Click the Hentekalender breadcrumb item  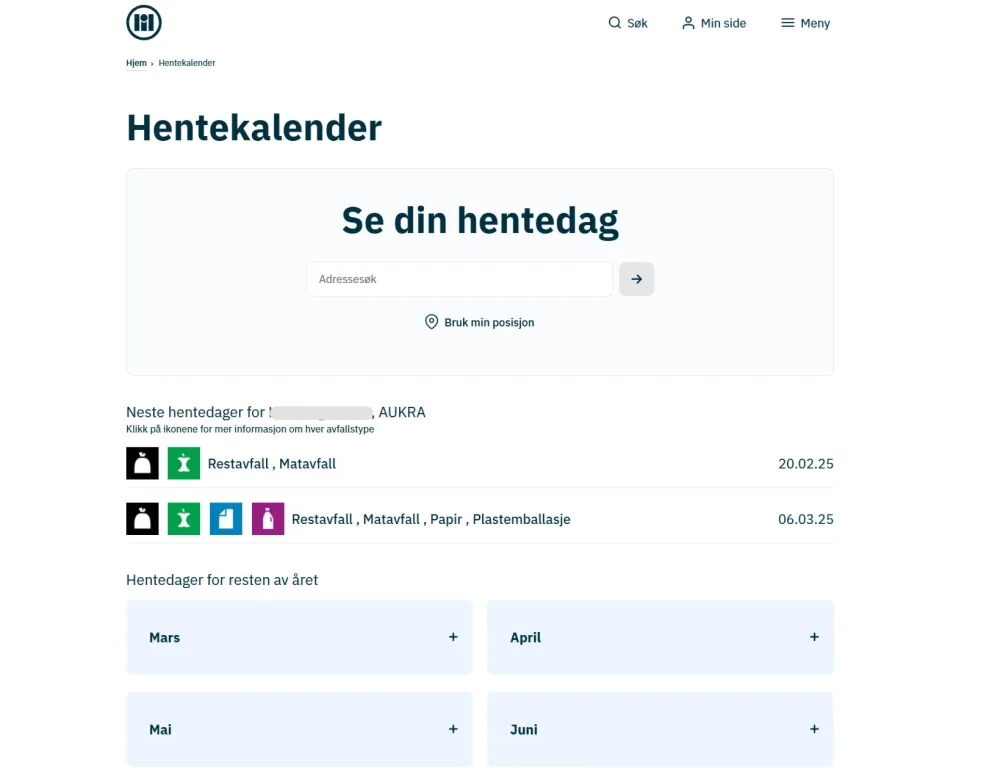(x=187, y=63)
